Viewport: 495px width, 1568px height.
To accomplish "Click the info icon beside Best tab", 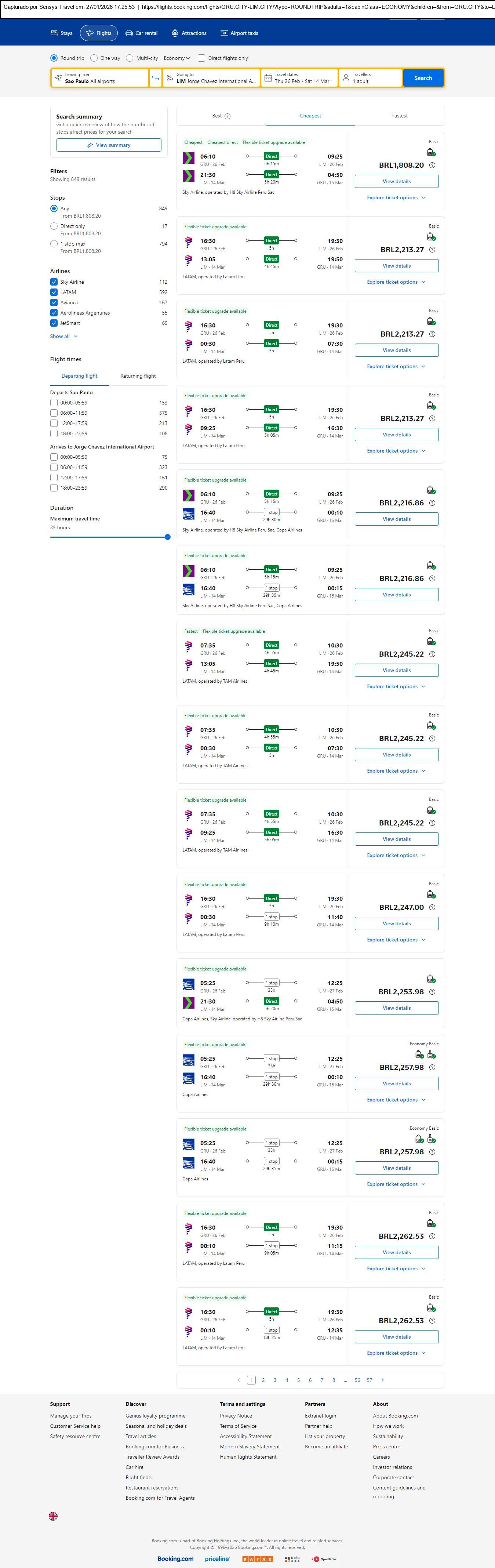I will coord(228,116).
